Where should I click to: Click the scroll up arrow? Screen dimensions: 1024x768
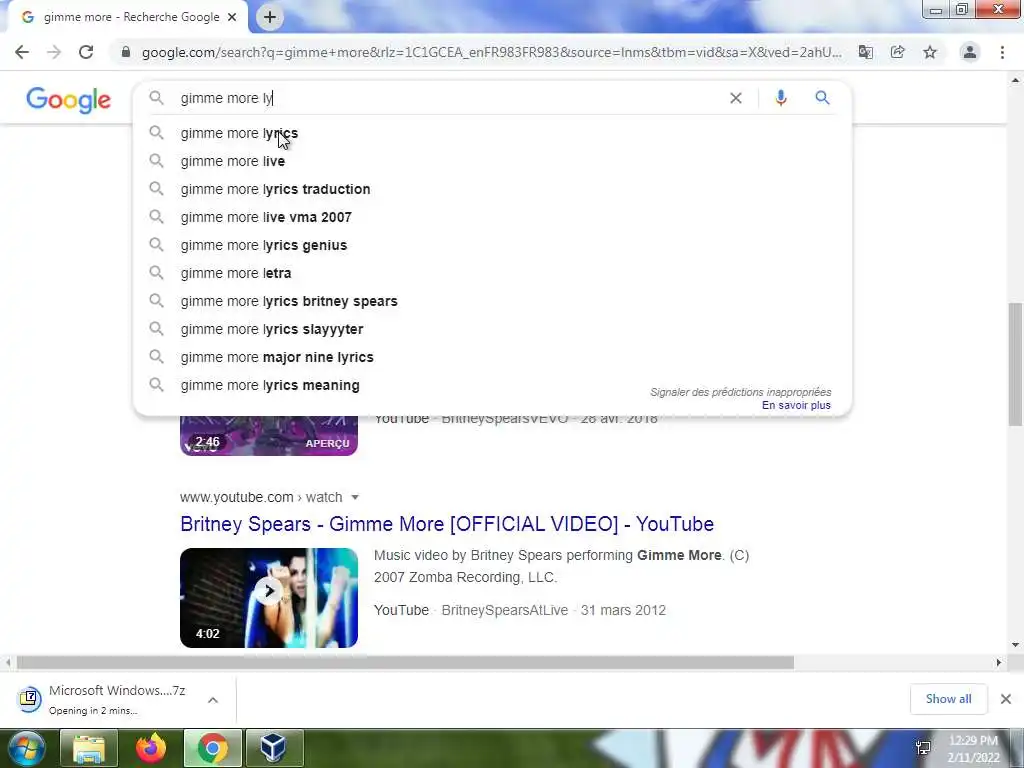coord(1015,80)
